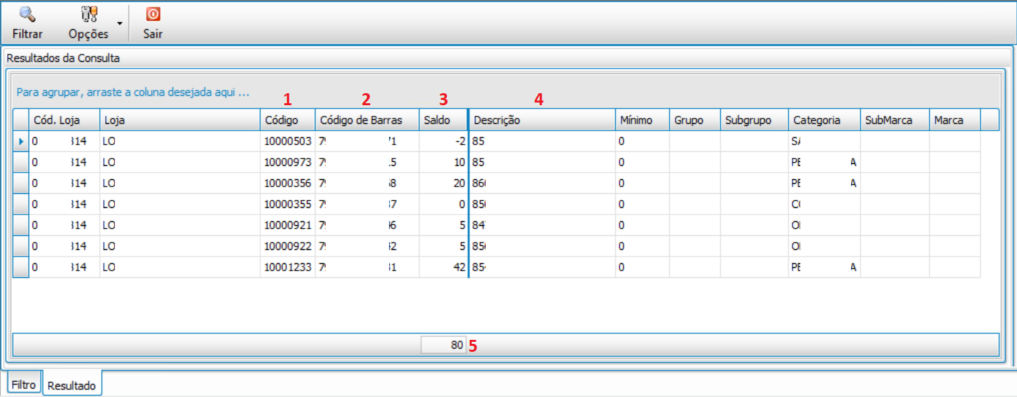1017x397 pixels.
Task: Click the row indicator of the first row
Action: click(21, 141)
